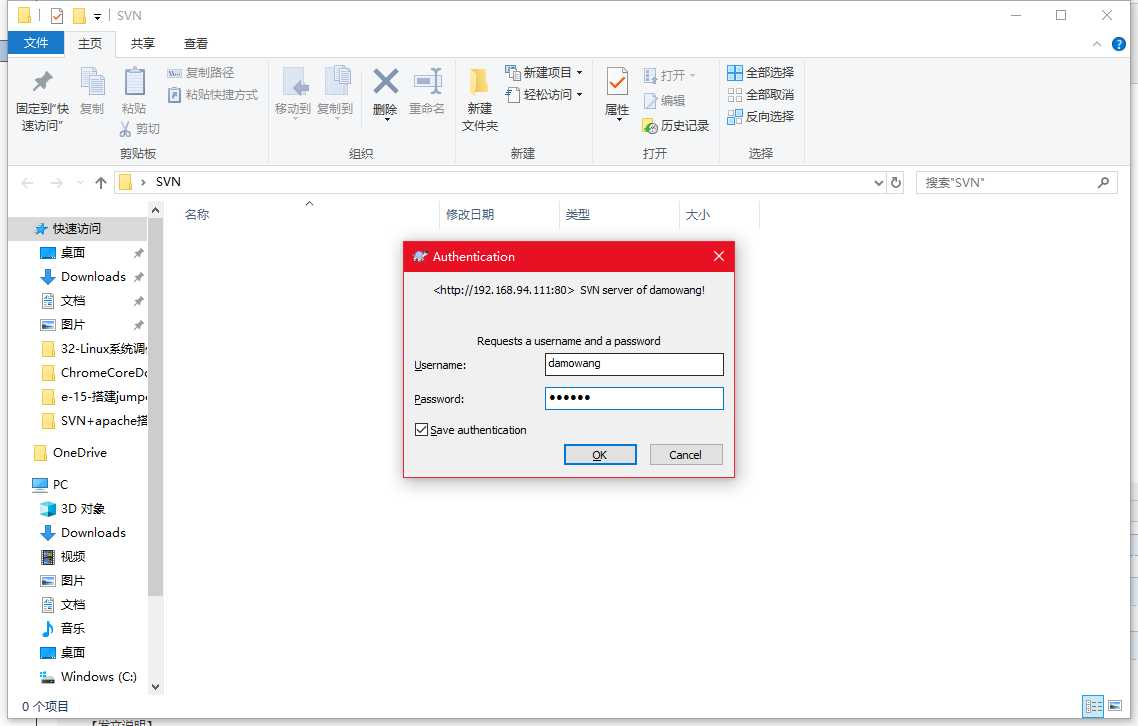Click the Explorer help question mark icon
Image resolution: width=1138 pixels, height=726 pixels.
click(1118, 44)
